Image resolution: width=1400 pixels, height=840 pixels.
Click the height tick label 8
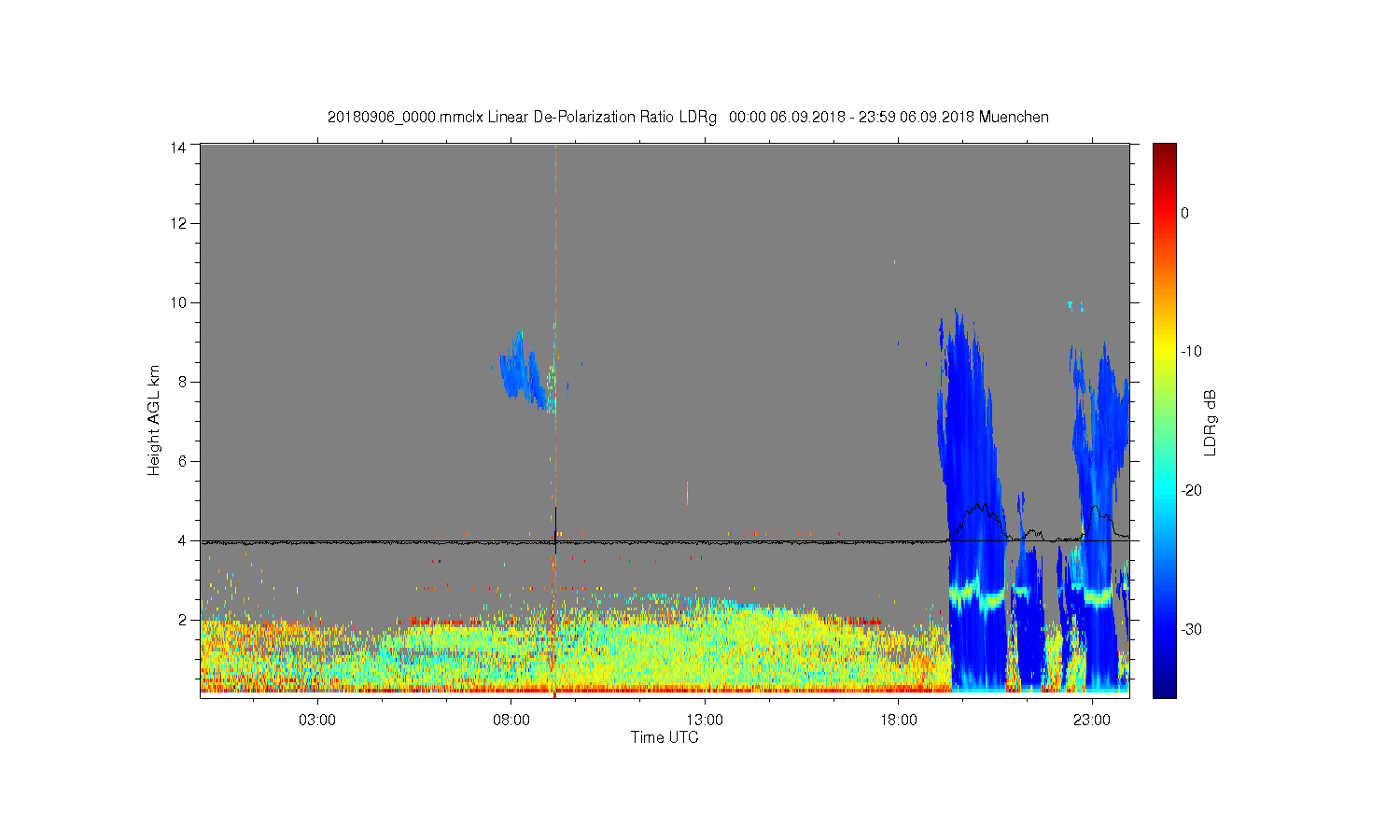182,382
